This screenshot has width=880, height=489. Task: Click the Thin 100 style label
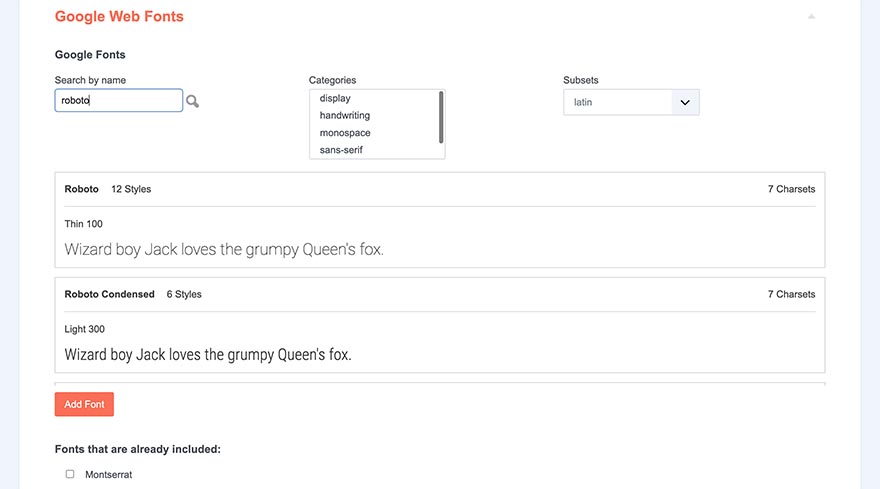click(84, 224)
